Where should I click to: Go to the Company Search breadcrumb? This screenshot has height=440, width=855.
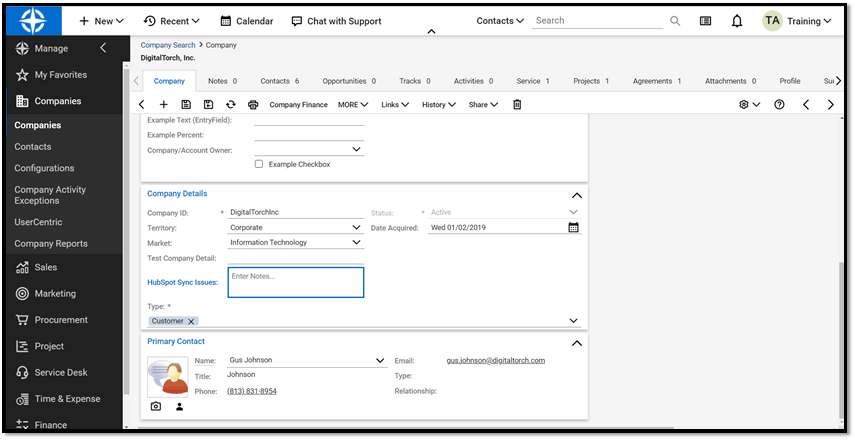[168, 45]
